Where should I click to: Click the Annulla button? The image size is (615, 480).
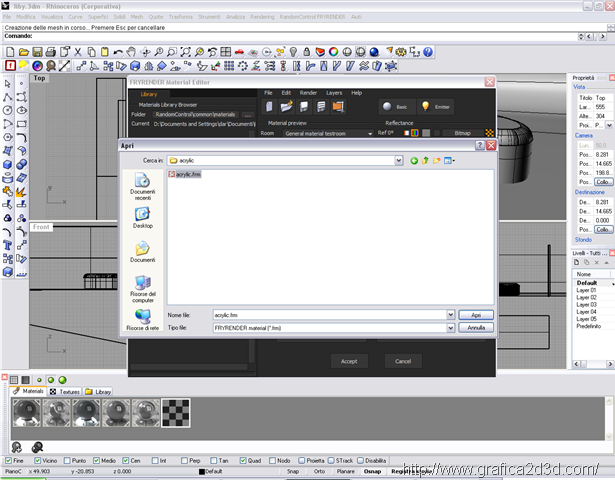476,327
